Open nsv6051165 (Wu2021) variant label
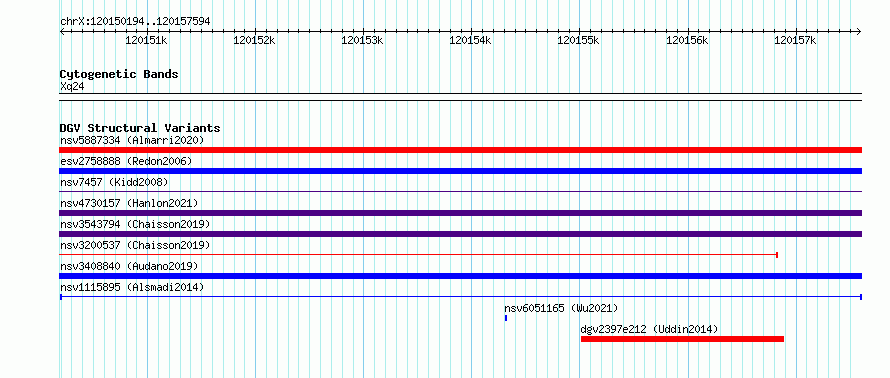The width and height of the screenshot is (890, 378). coord(561,308)
